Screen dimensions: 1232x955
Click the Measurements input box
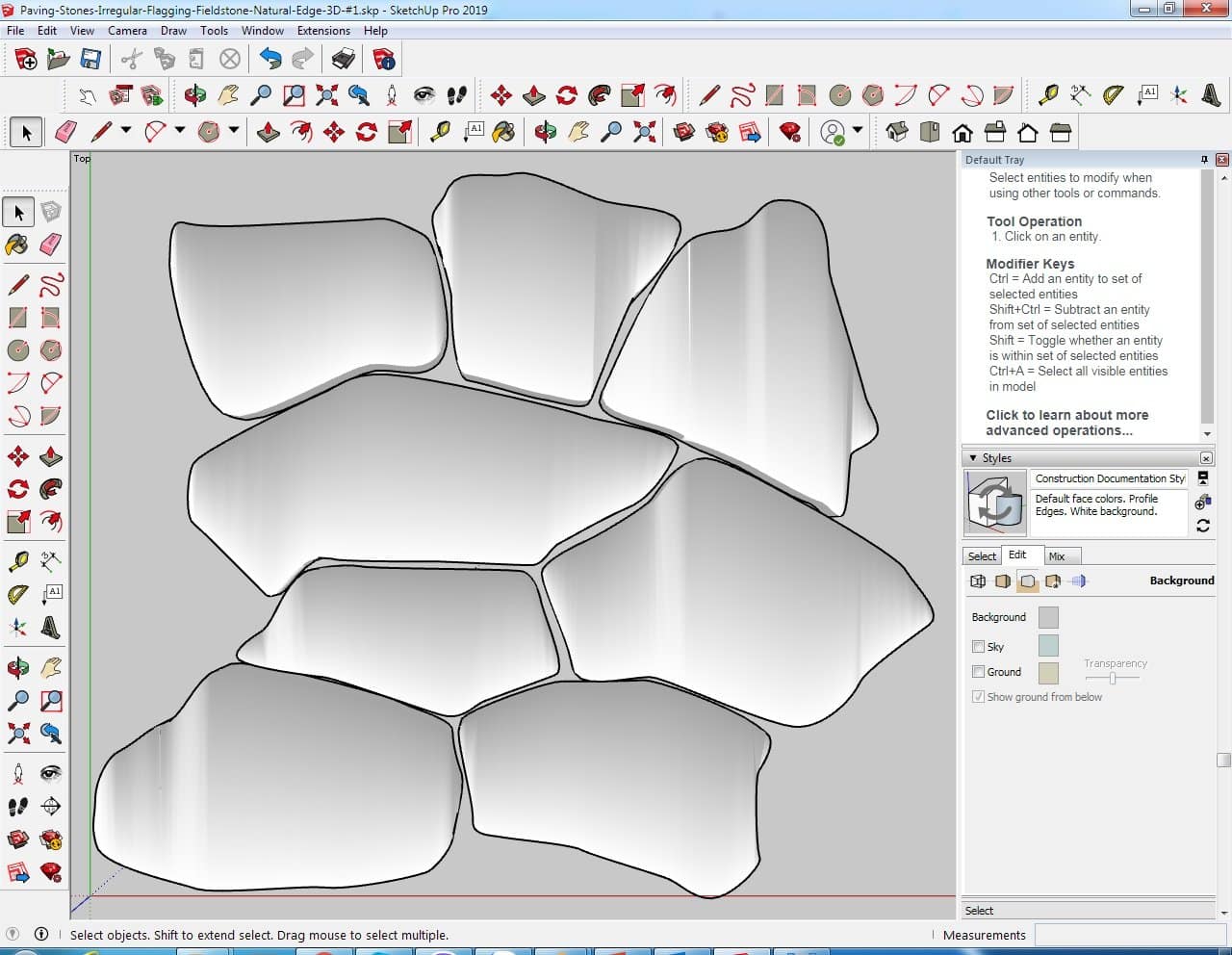(x=1131, y=935)
